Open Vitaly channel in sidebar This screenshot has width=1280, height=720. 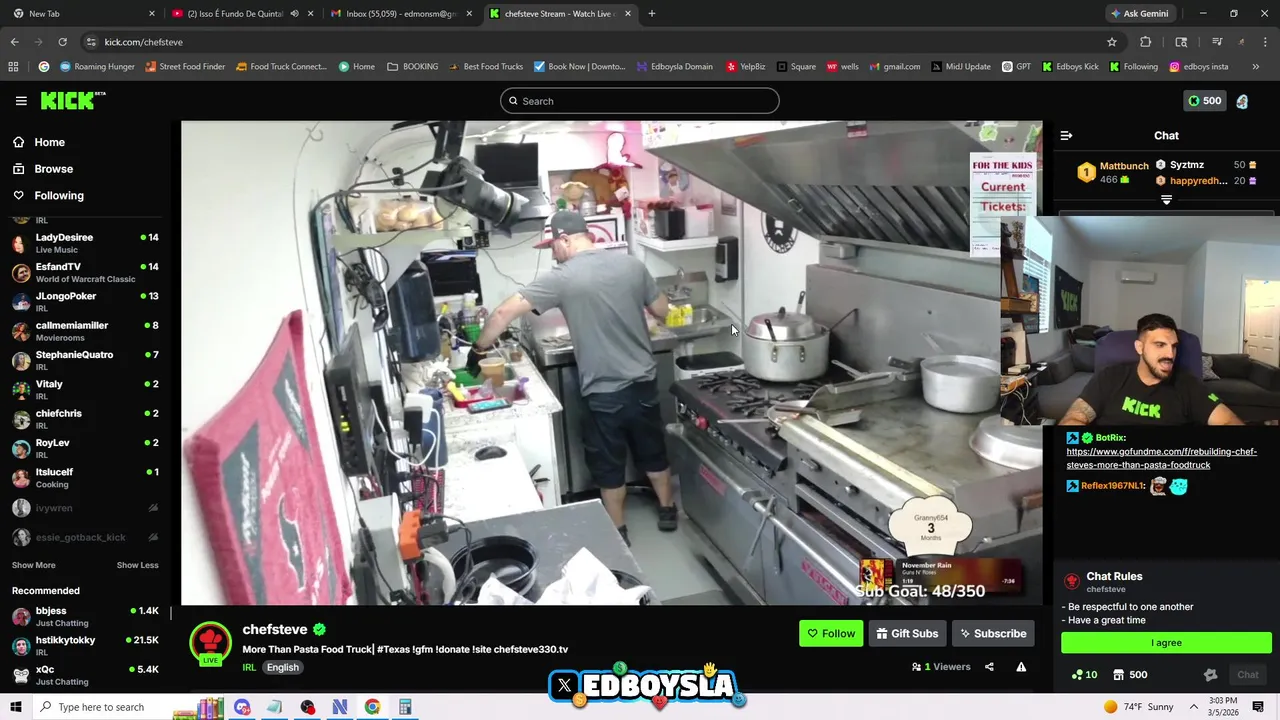pos(85,390)
